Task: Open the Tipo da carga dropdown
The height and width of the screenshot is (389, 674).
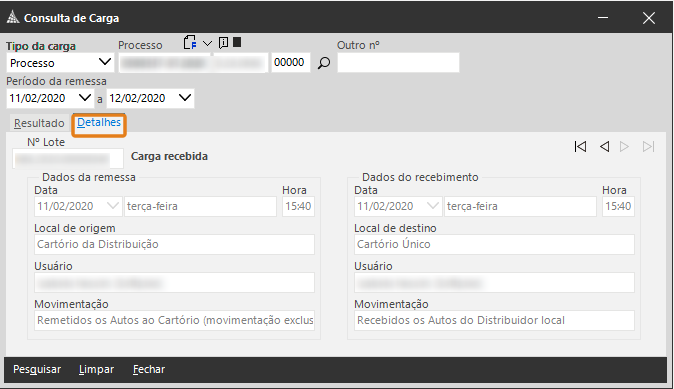Action: click(105, 62)
